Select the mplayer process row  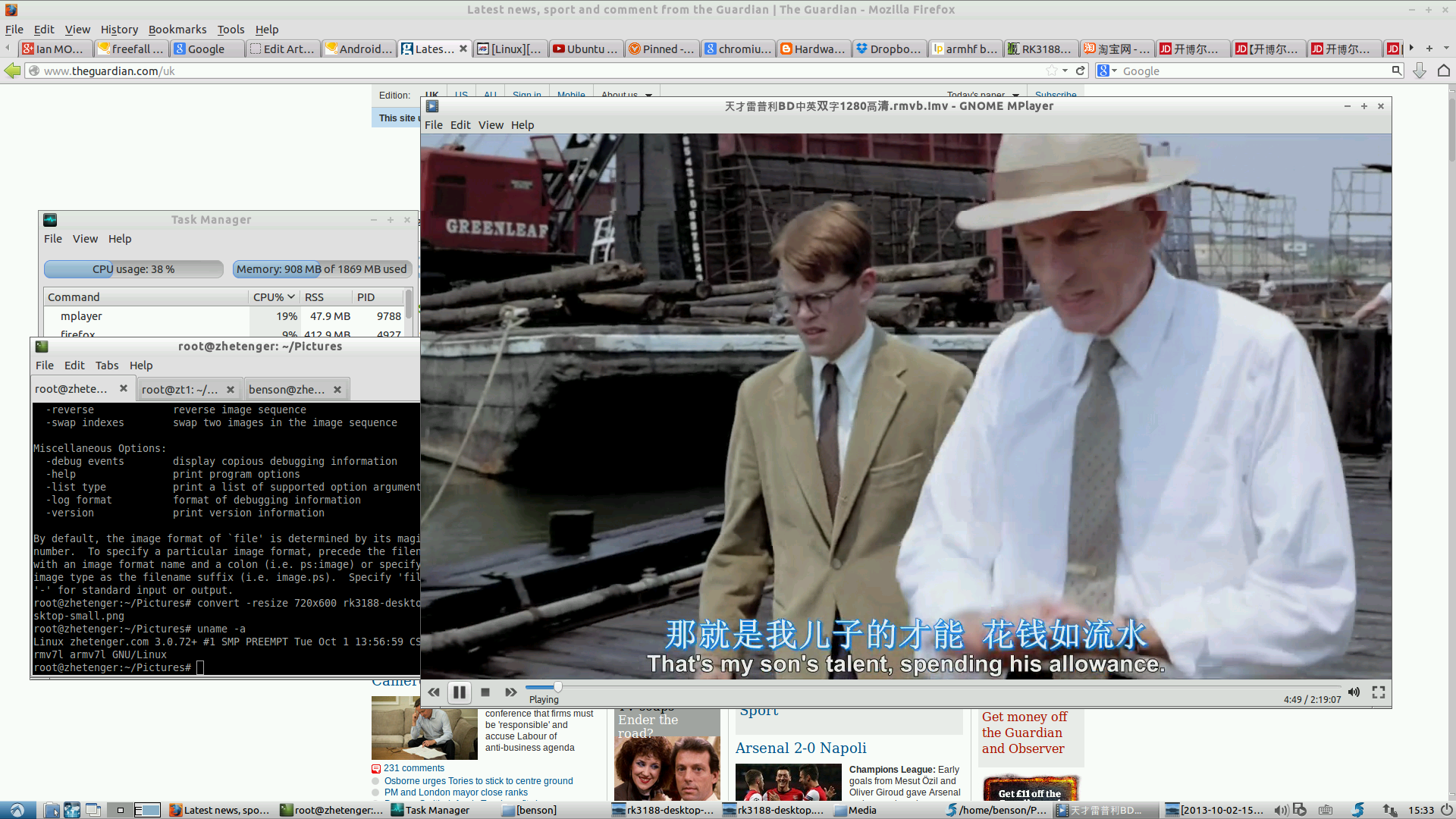click(224, 316)
